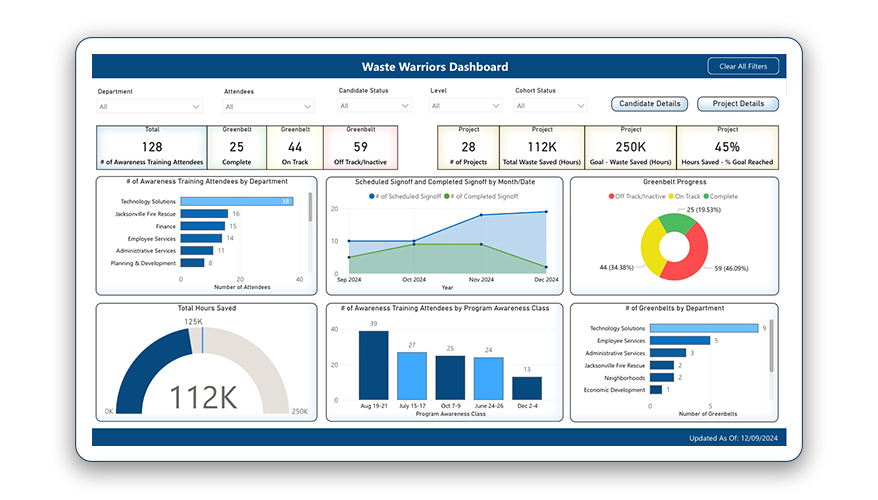
Task: Open the Level filter dropdown
Action: [x=465, y=106]
